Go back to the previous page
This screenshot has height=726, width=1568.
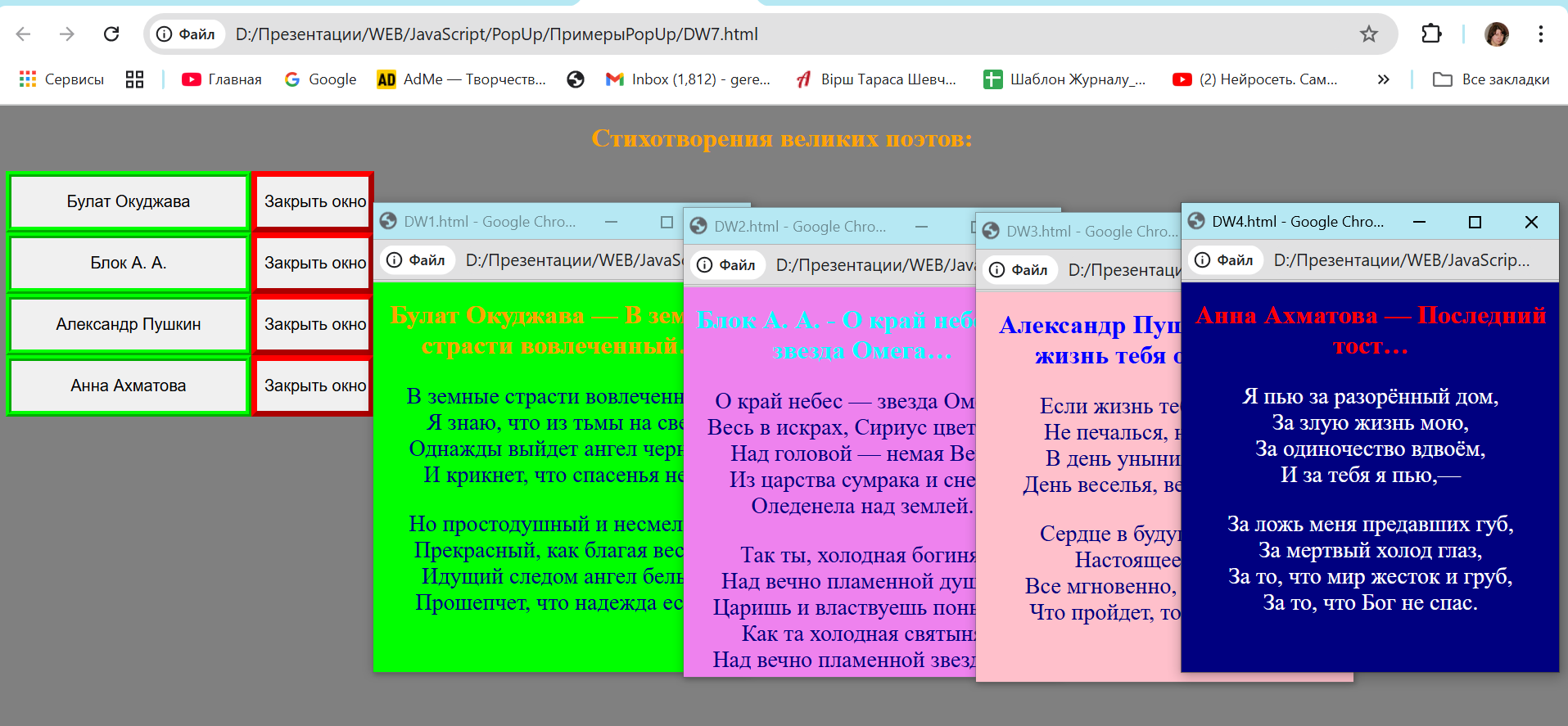point(23,34)
